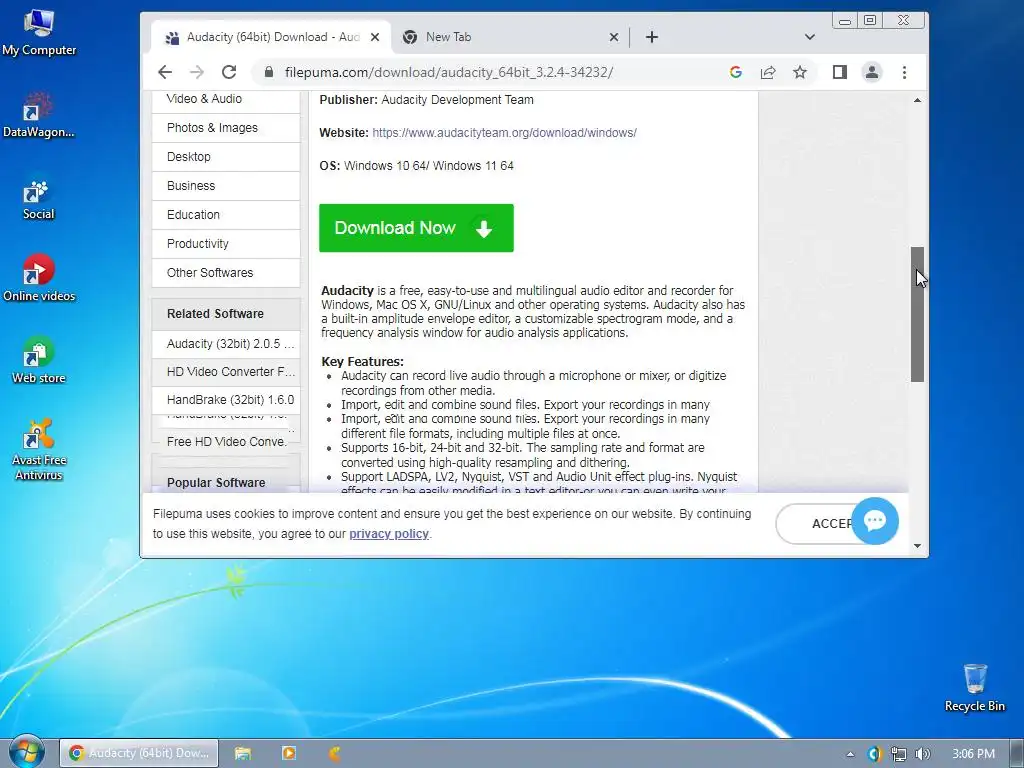Click the Related Software heading

216,313
